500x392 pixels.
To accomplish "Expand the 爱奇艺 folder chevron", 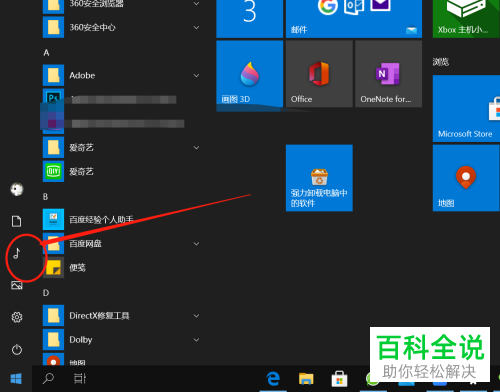I will [197, 147].
